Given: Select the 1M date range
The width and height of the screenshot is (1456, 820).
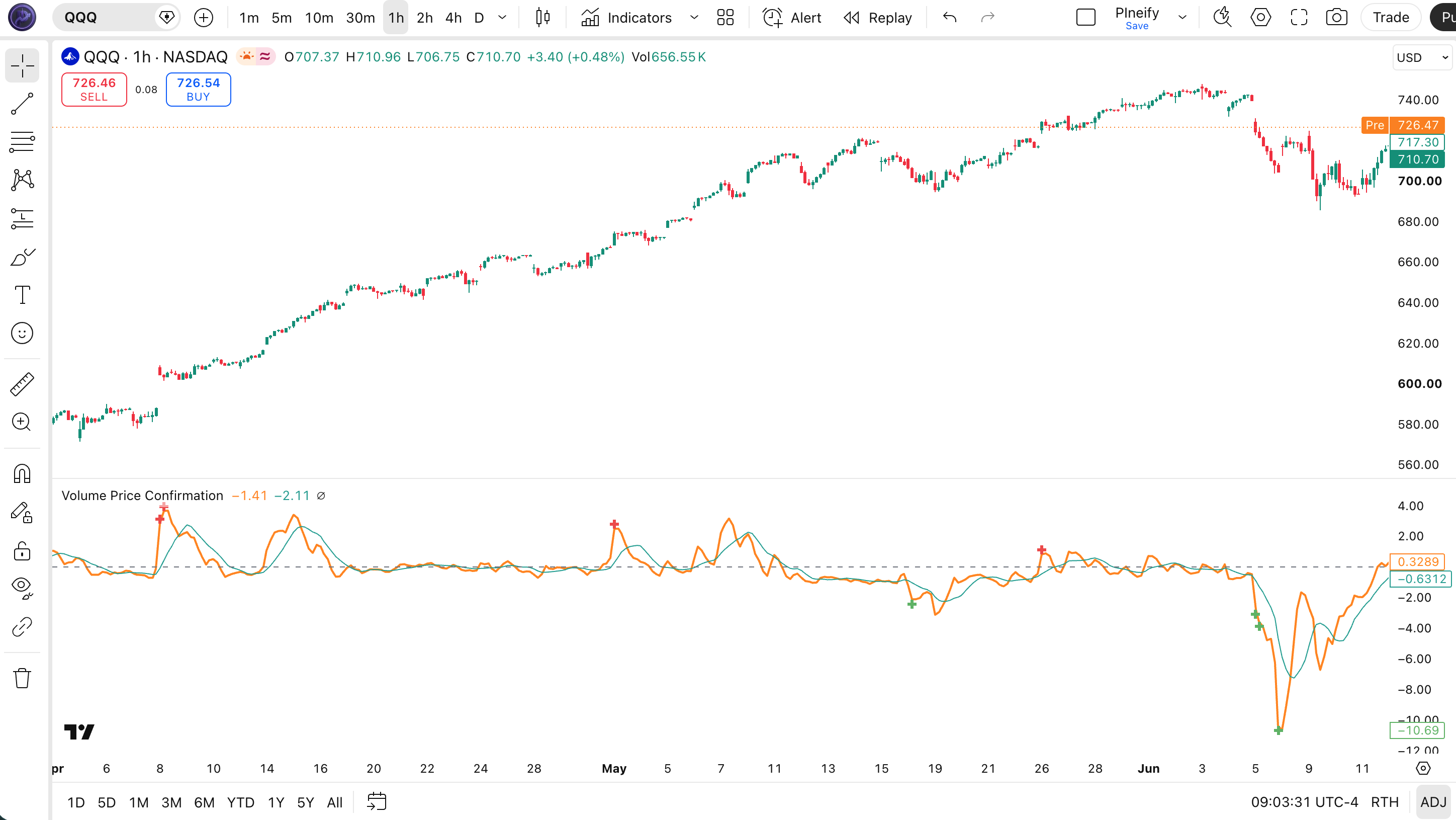Looking at the screenshot, I should (138, 802).
